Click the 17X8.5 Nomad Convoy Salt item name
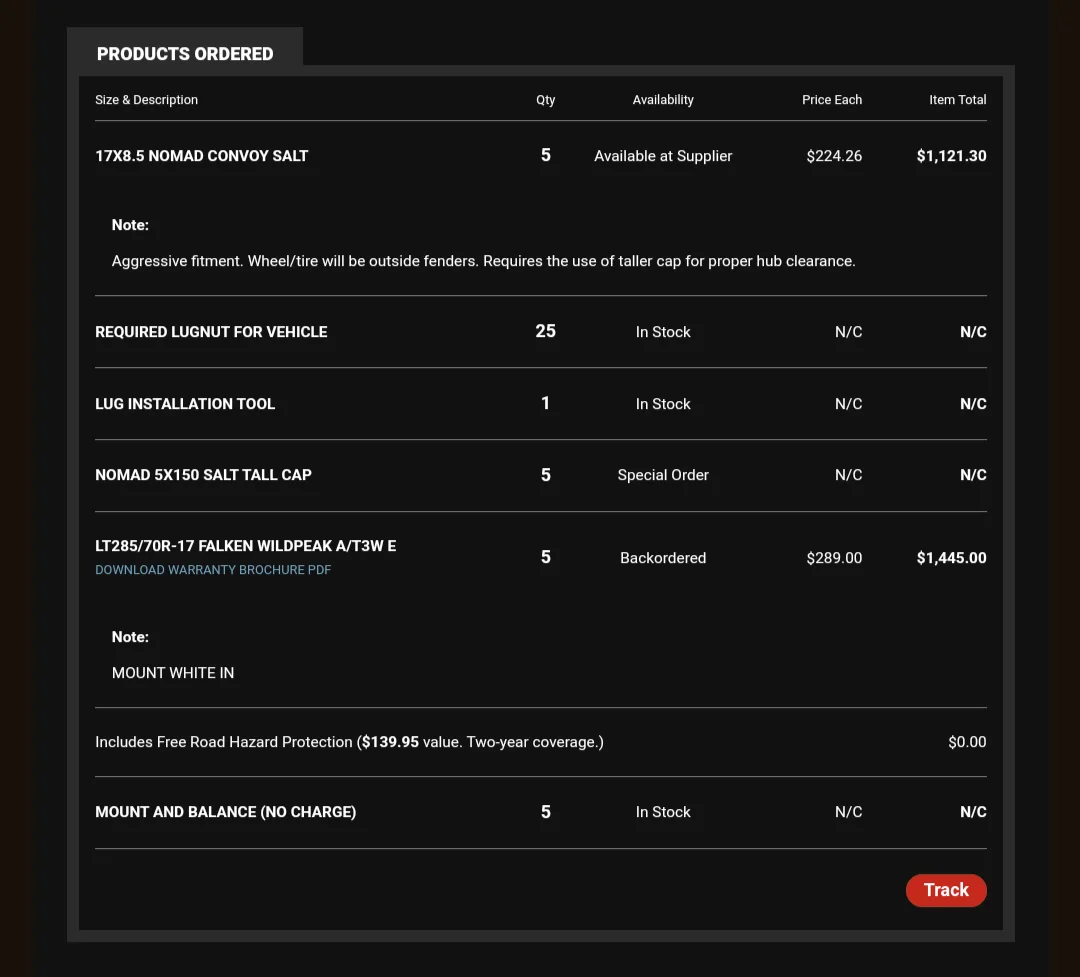Screen dimensions: 1080x977 click(201, 156)
